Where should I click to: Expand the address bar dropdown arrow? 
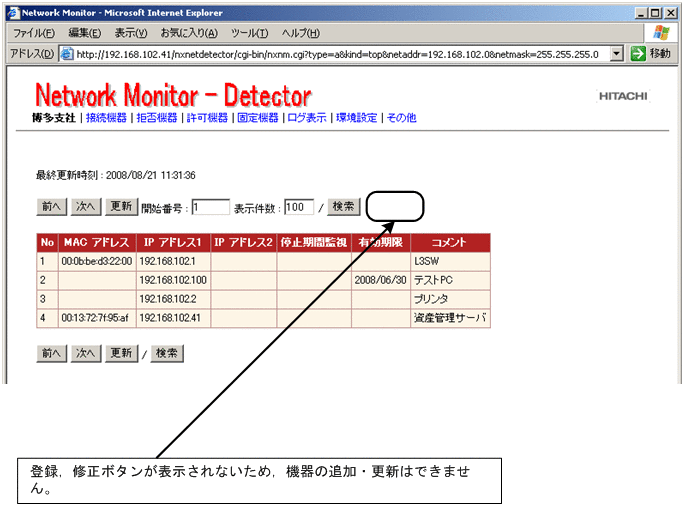click(x=616, y=54)
